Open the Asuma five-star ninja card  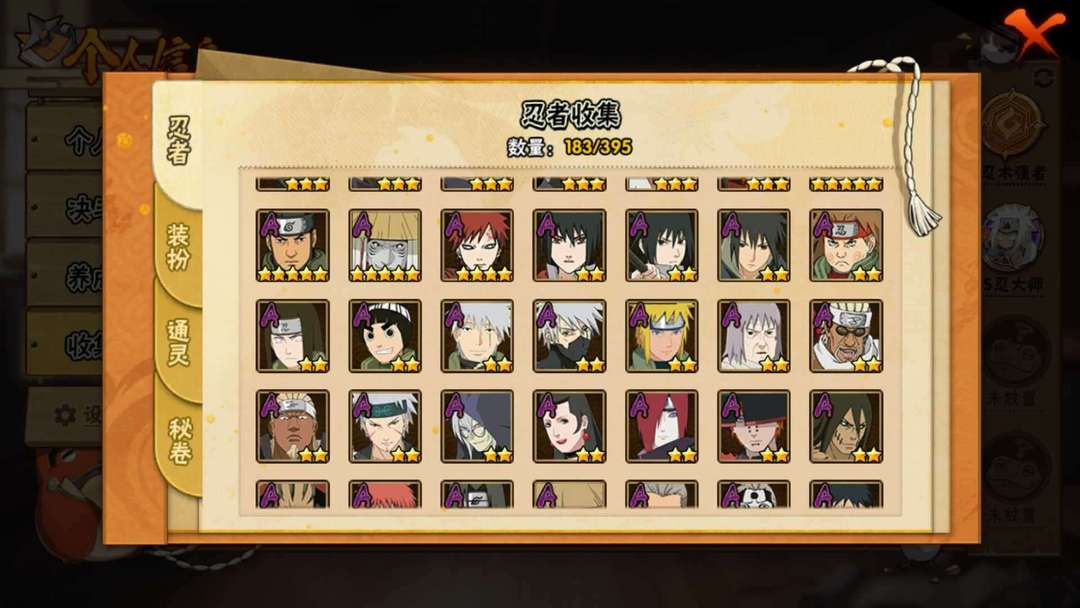293,245
